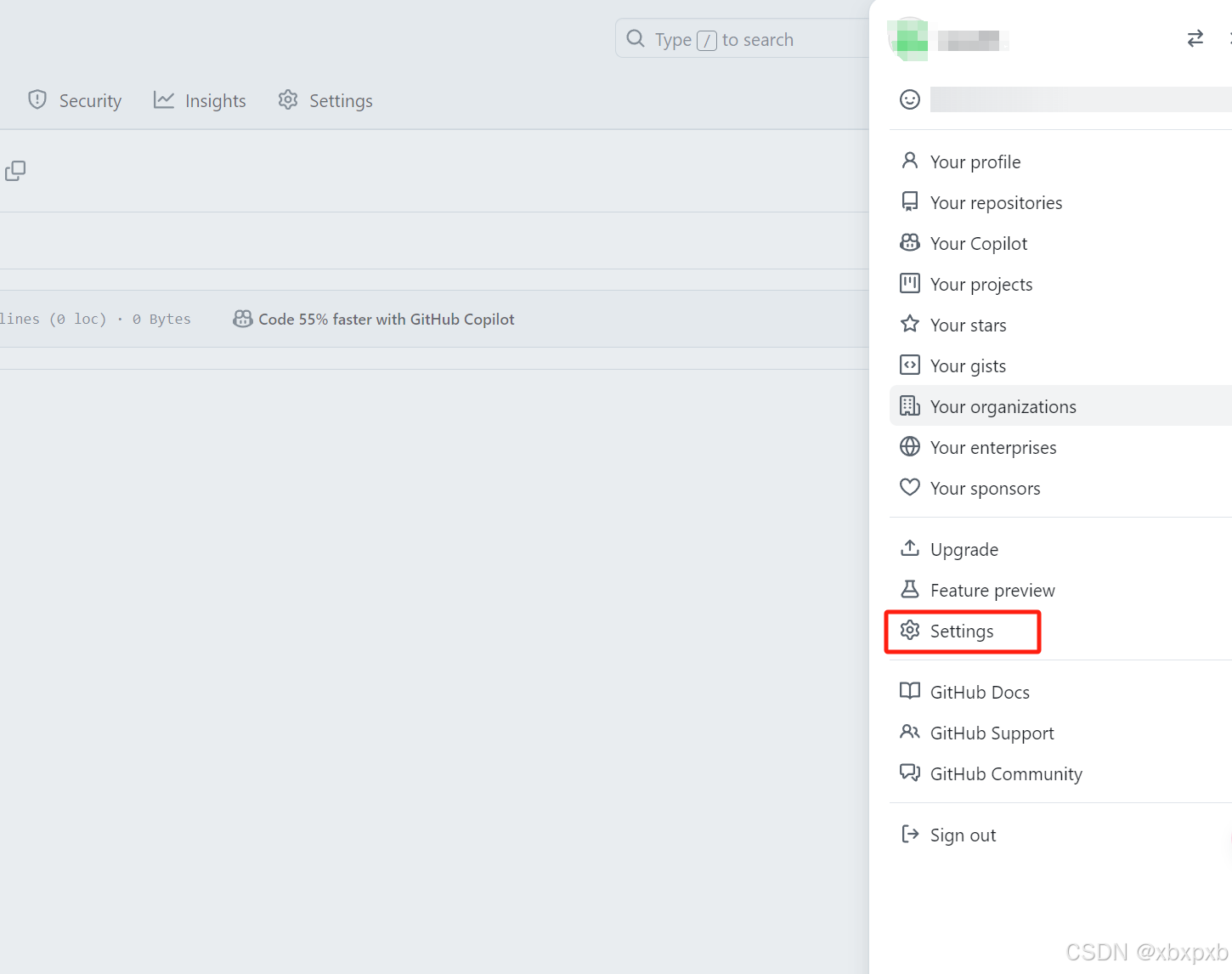The image size is (1232, 974).
Task: Click the Copilot icon in the user menu
Action: 910,242
